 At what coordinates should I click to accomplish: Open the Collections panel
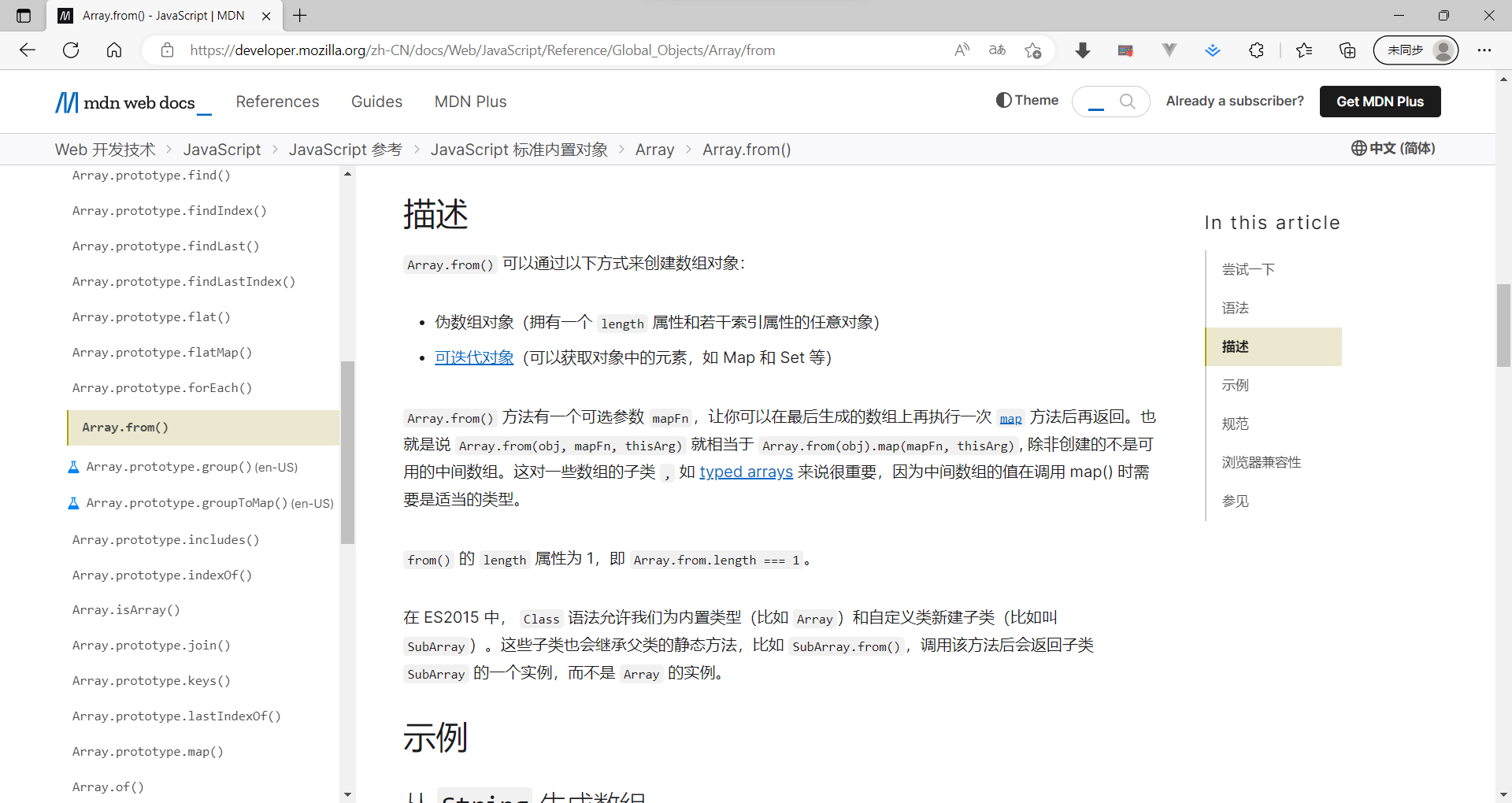point(1347,50)
